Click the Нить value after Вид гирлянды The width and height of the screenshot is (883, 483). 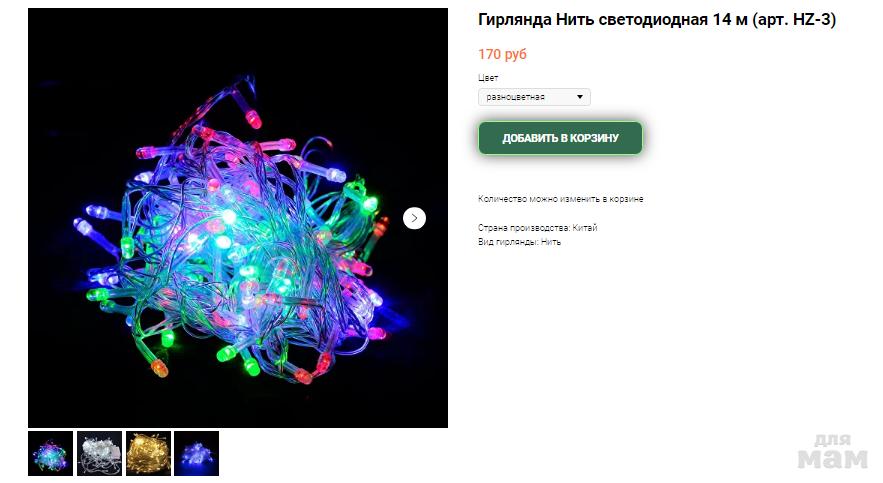(551, 242)
